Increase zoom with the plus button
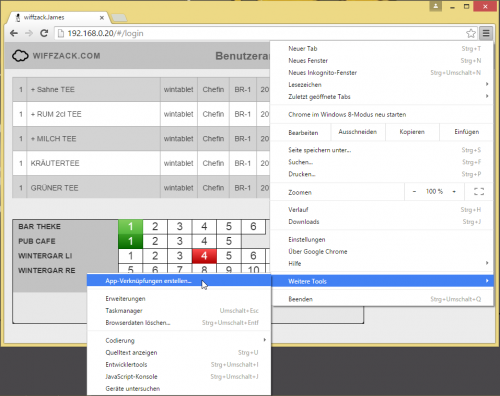 pyautogui.click(x=454, y=192)
